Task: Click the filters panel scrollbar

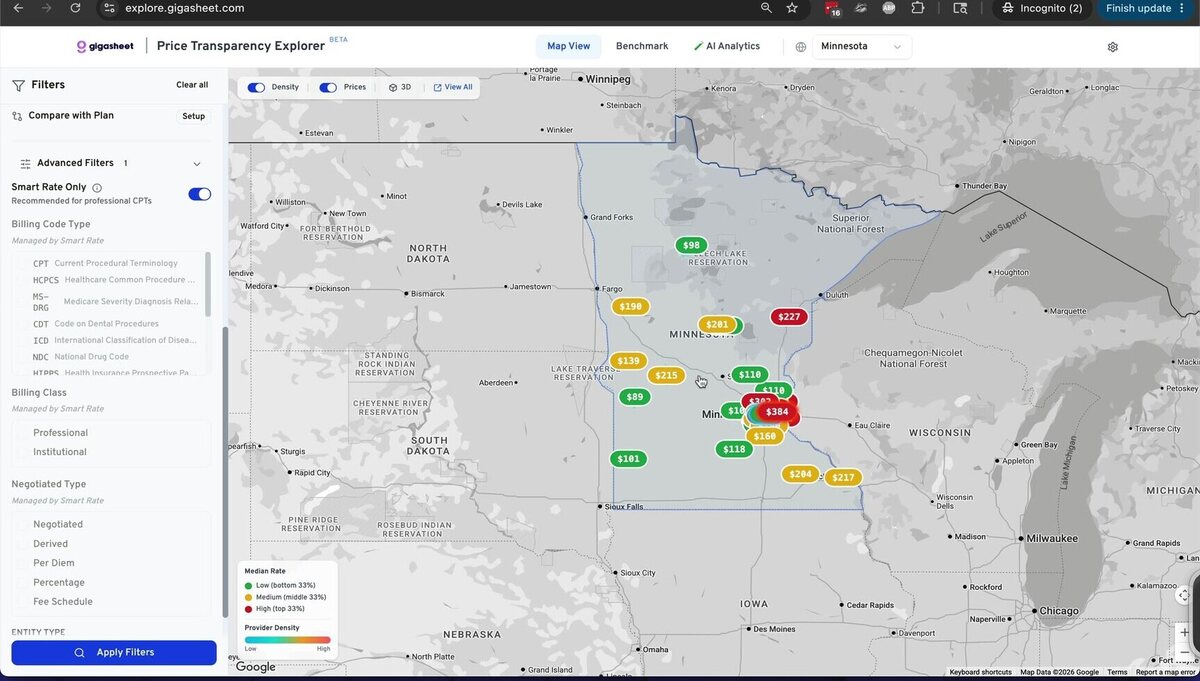Action: (225, 470)
